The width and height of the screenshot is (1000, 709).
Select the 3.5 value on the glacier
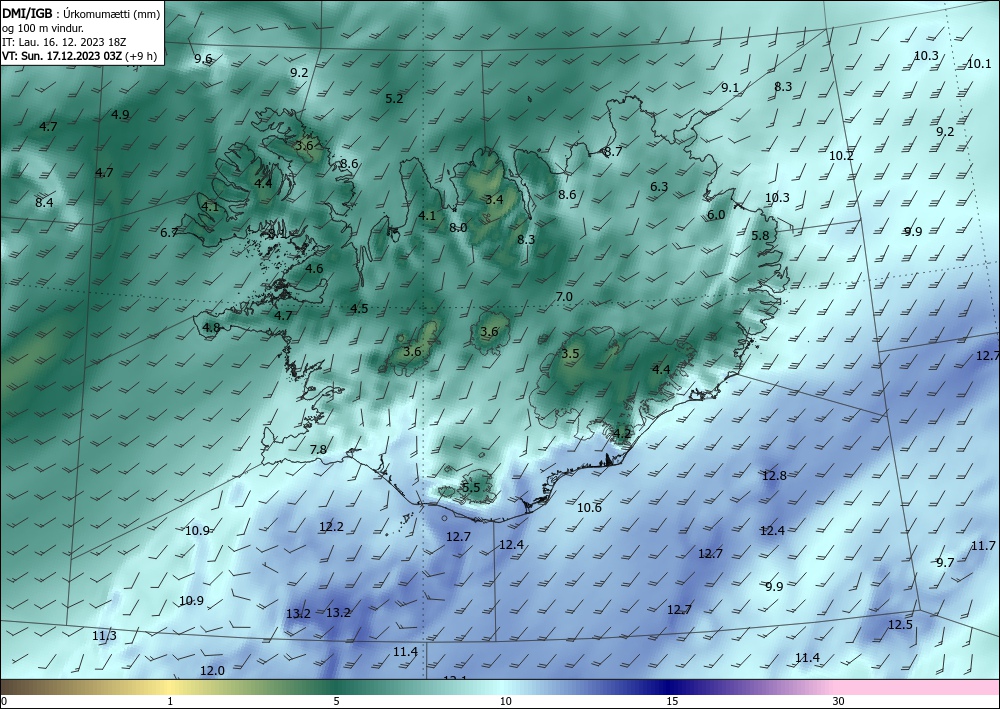(x=570, y=354)
